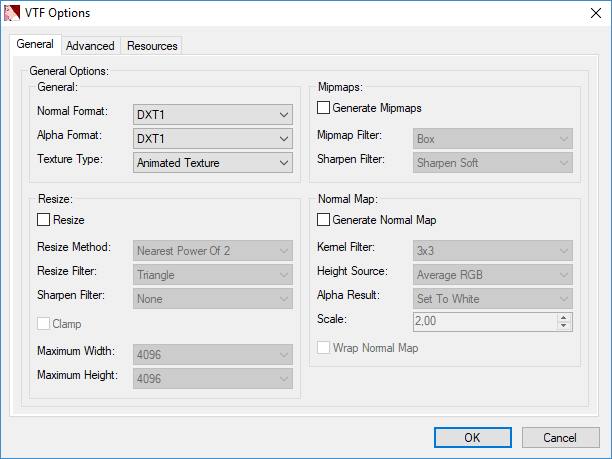Enable the Resize checkbox
The height and width of the screenshot is (459, 612).
tap(43, 220)
